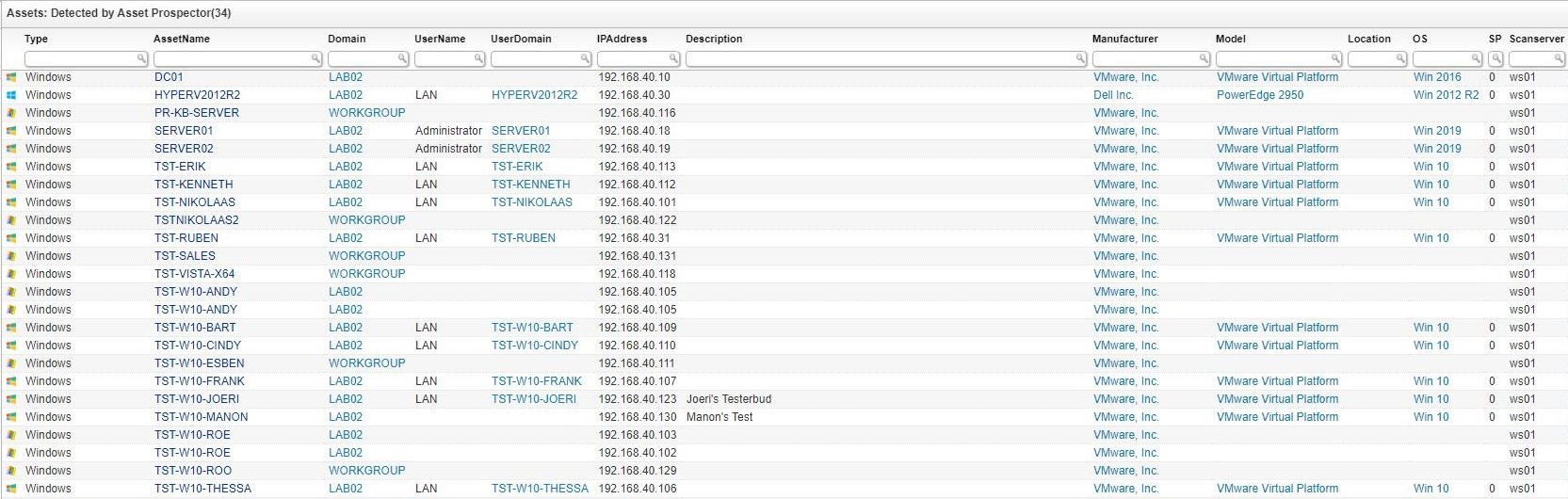This screenshot has height=499, width=1568.
Task: Open the SERVER01 asset name link
Action: coord(184,131)
